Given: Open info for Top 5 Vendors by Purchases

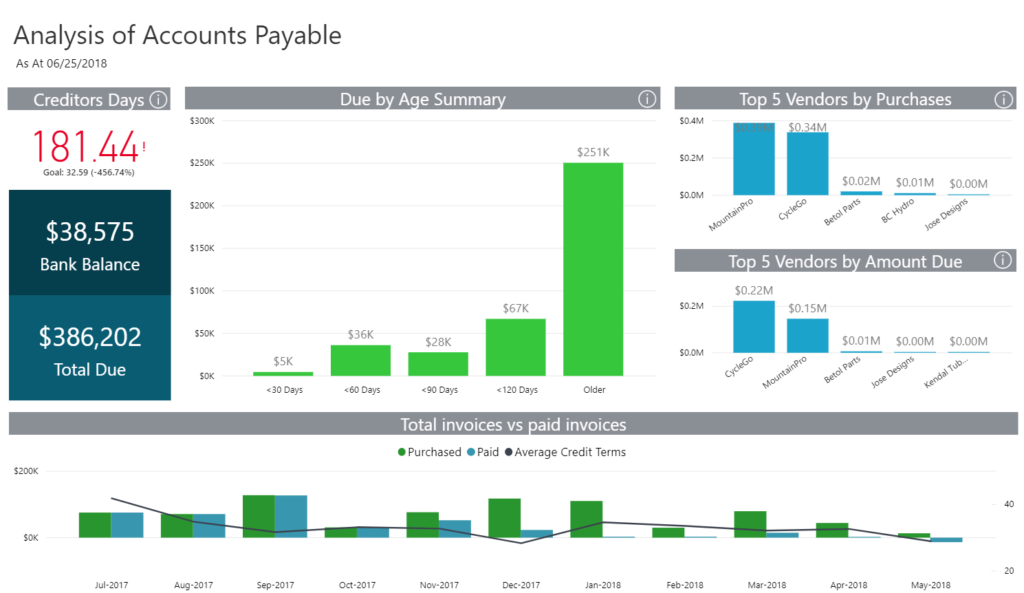Looking at the screenshot, I should click(x=1004, y=99).
